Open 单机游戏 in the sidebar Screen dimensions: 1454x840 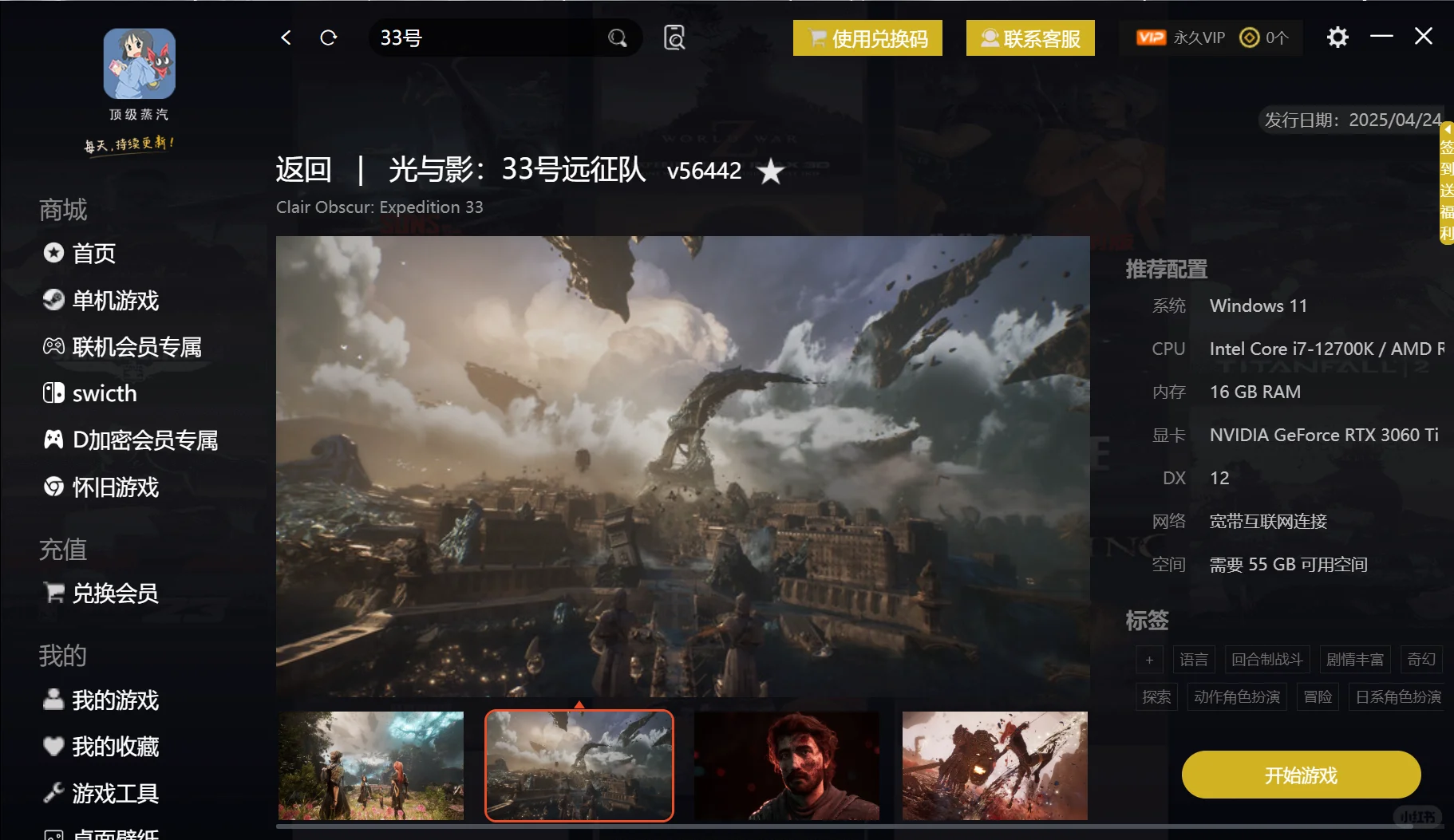(x=101, y=301)
